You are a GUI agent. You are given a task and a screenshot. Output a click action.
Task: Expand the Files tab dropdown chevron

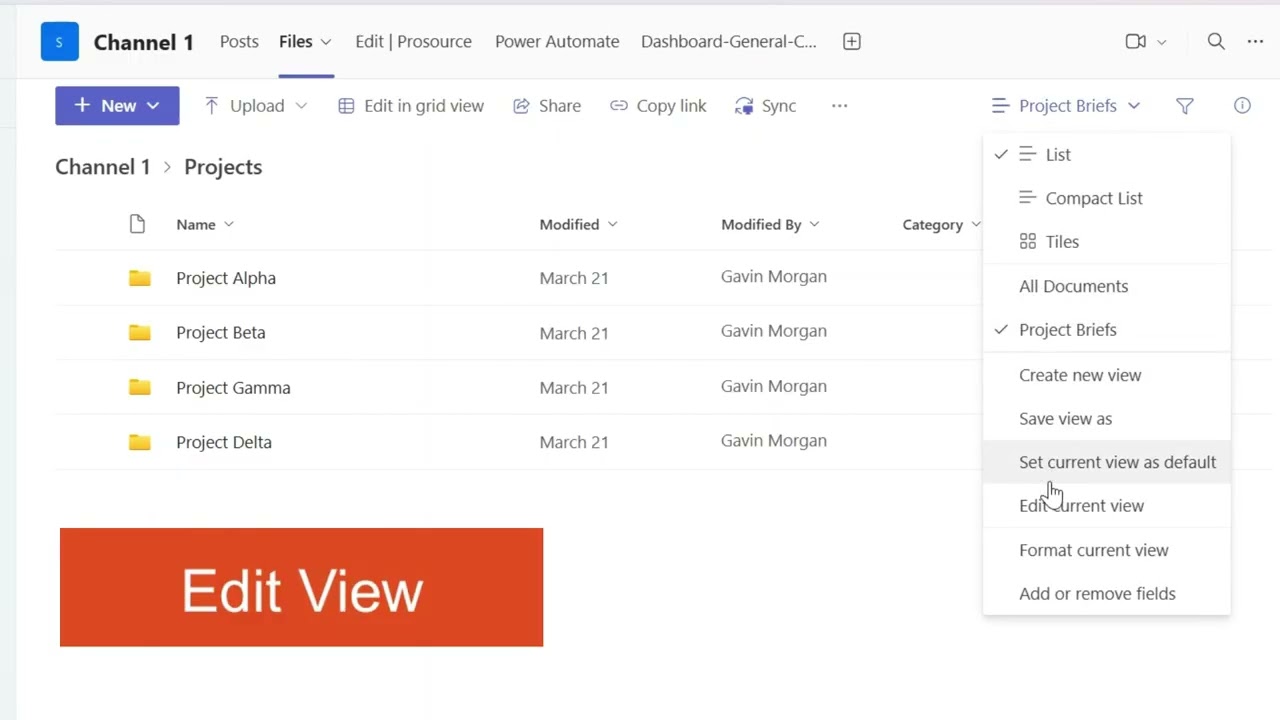pos(325,42)
